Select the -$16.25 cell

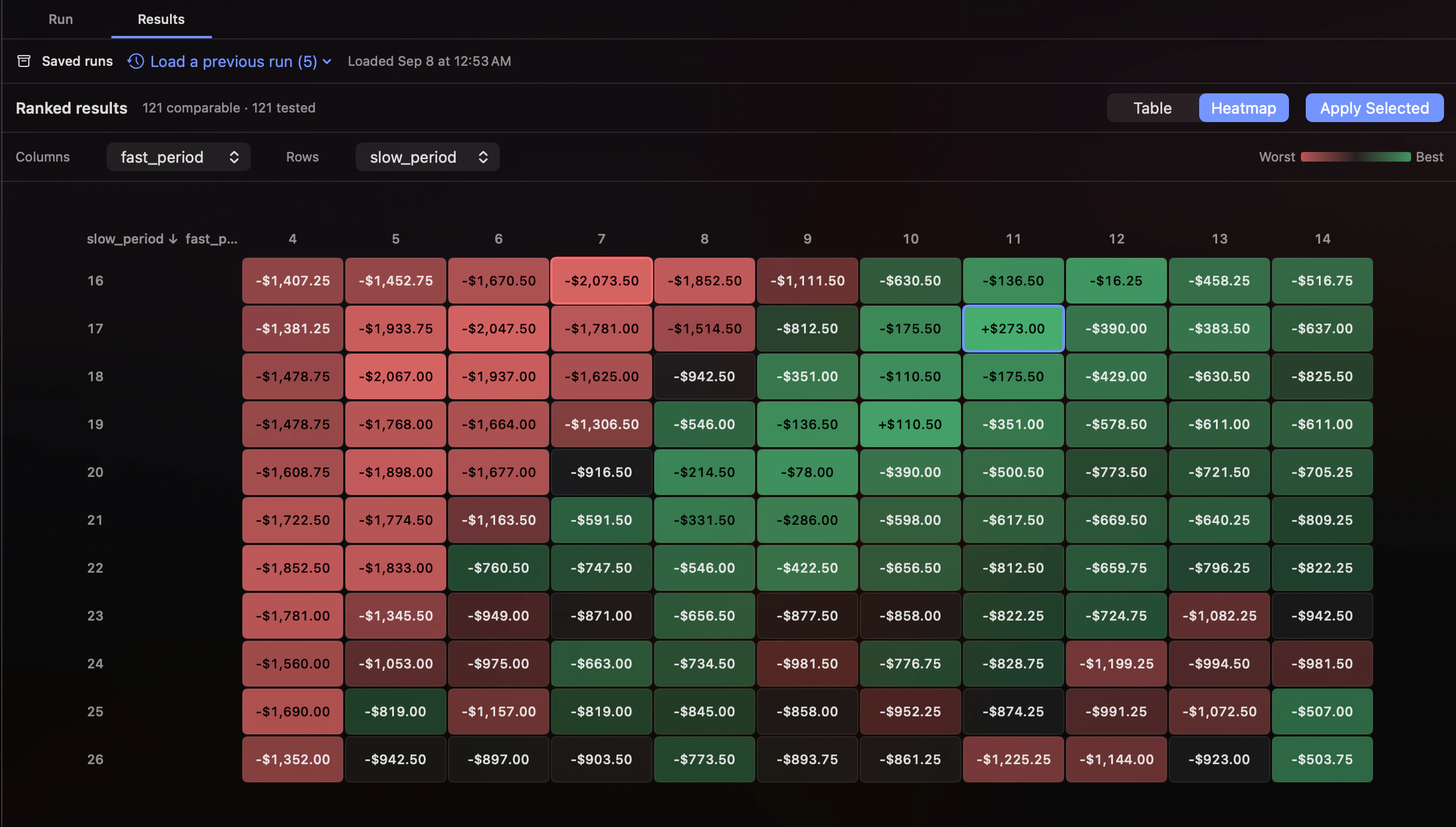1116,281
